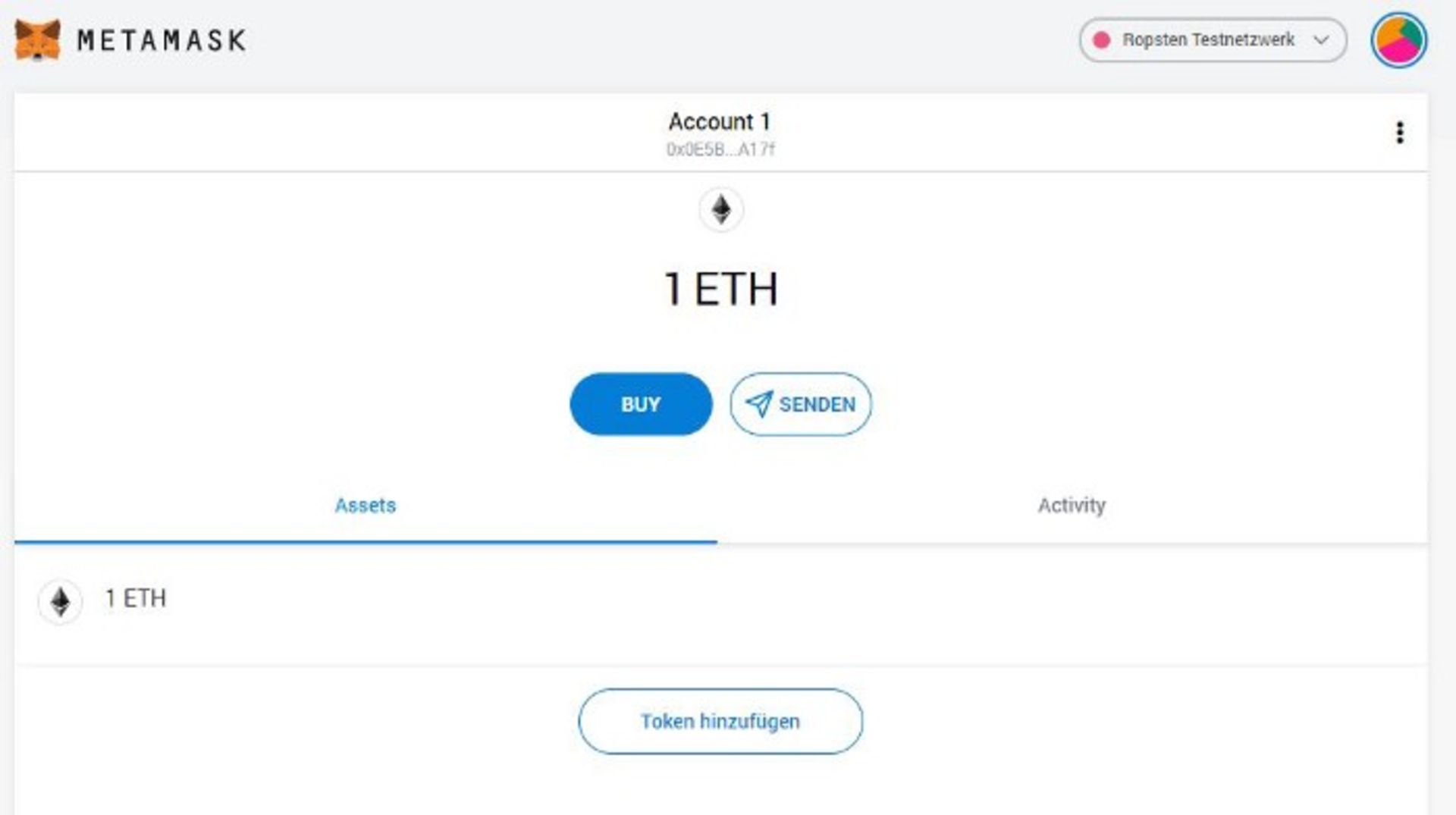Image resolution: width=1456 pixels, height=815 pixels.
Task: Open the Ropsten Testnetzwerk network selector
Action: pos(1207,40)
